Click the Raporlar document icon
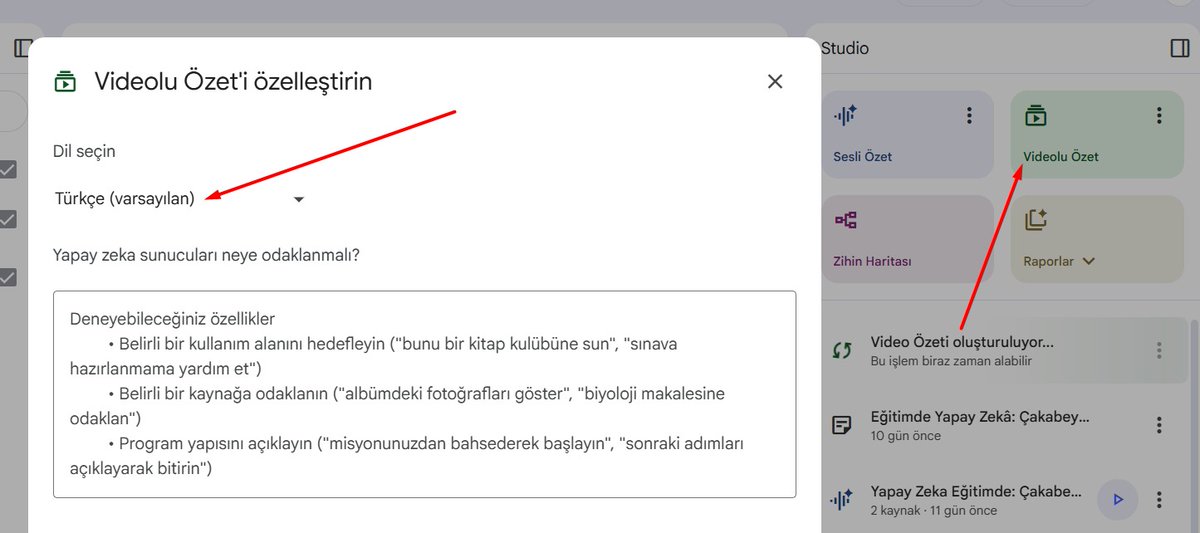Viewport: 1200px width, 533px height. 1035,220
